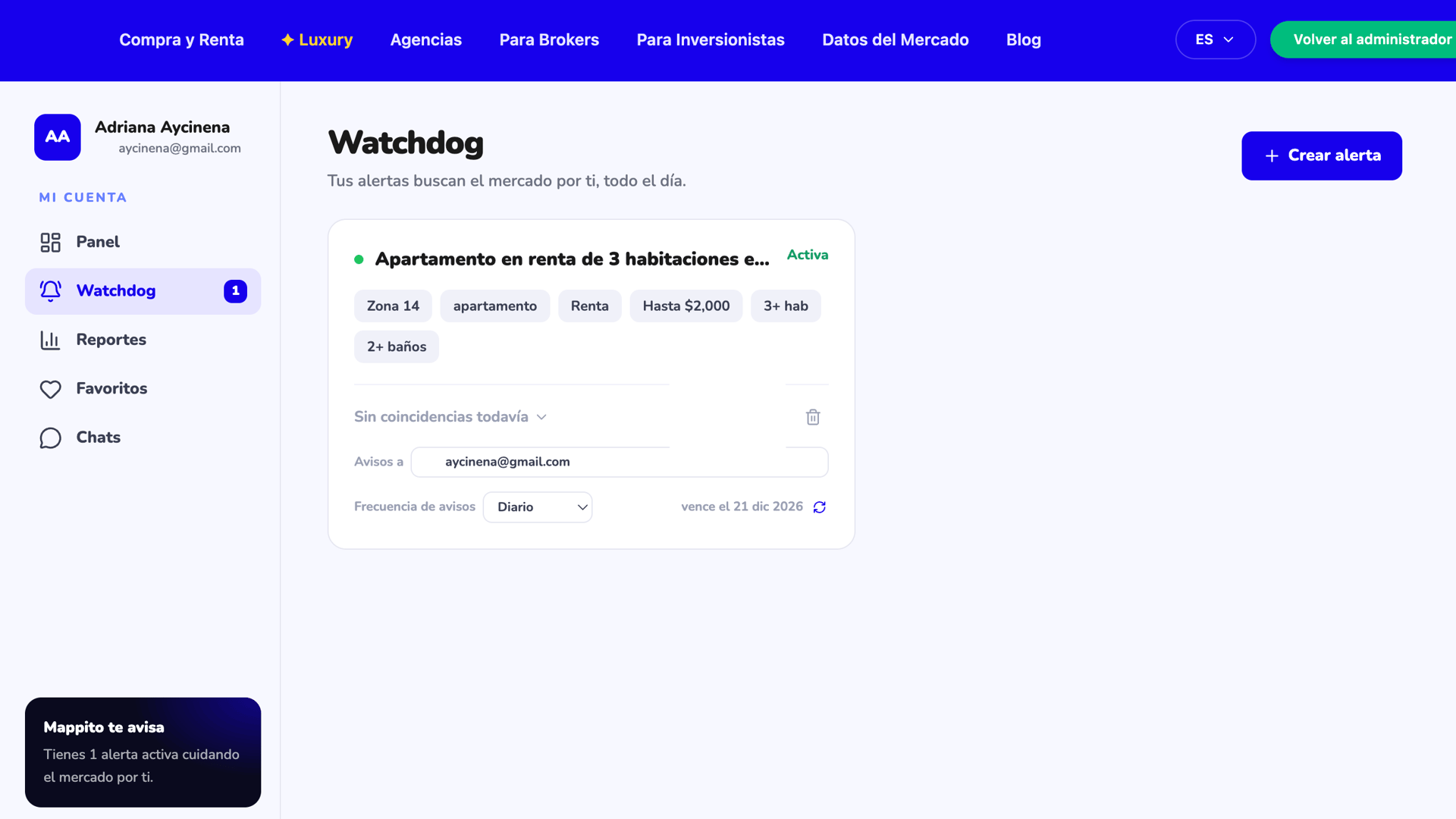Screen dimensions: 1456x819
Task: Click the Avisos a email input field
Action: pos(620,462)
